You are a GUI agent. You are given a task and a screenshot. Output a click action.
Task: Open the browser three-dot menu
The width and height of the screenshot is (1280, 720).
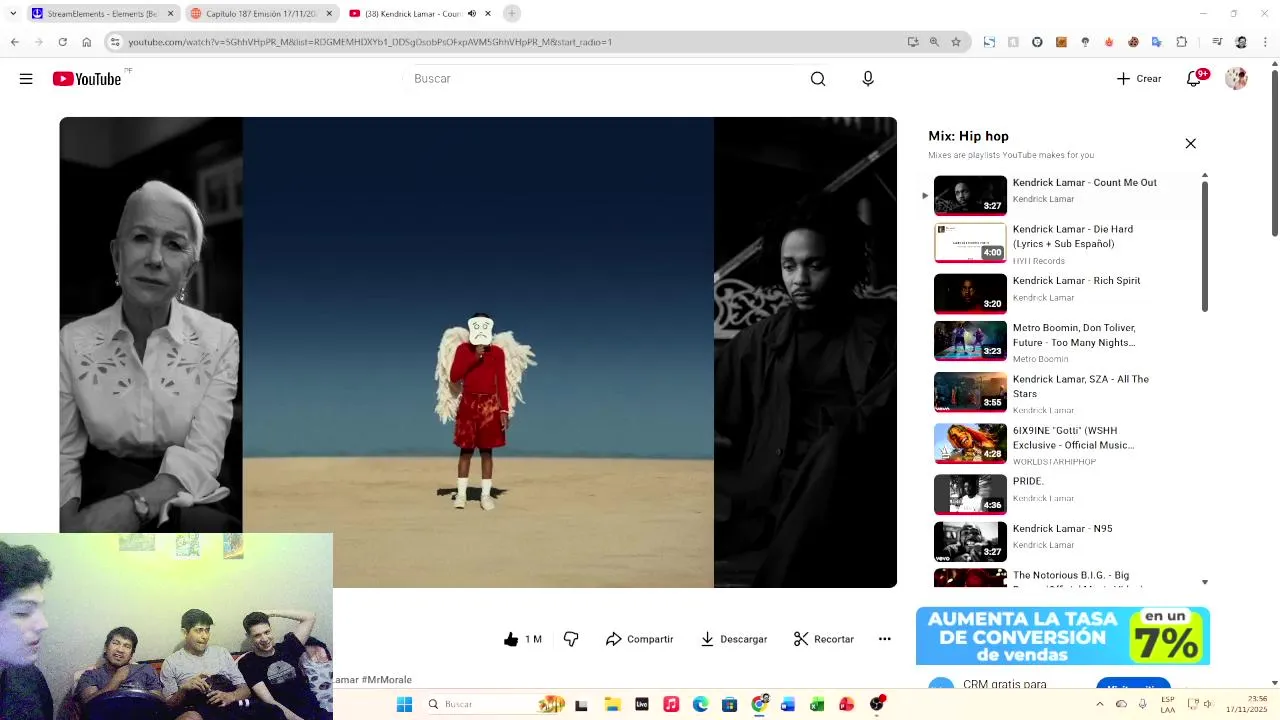click(x=1265, y=42)
